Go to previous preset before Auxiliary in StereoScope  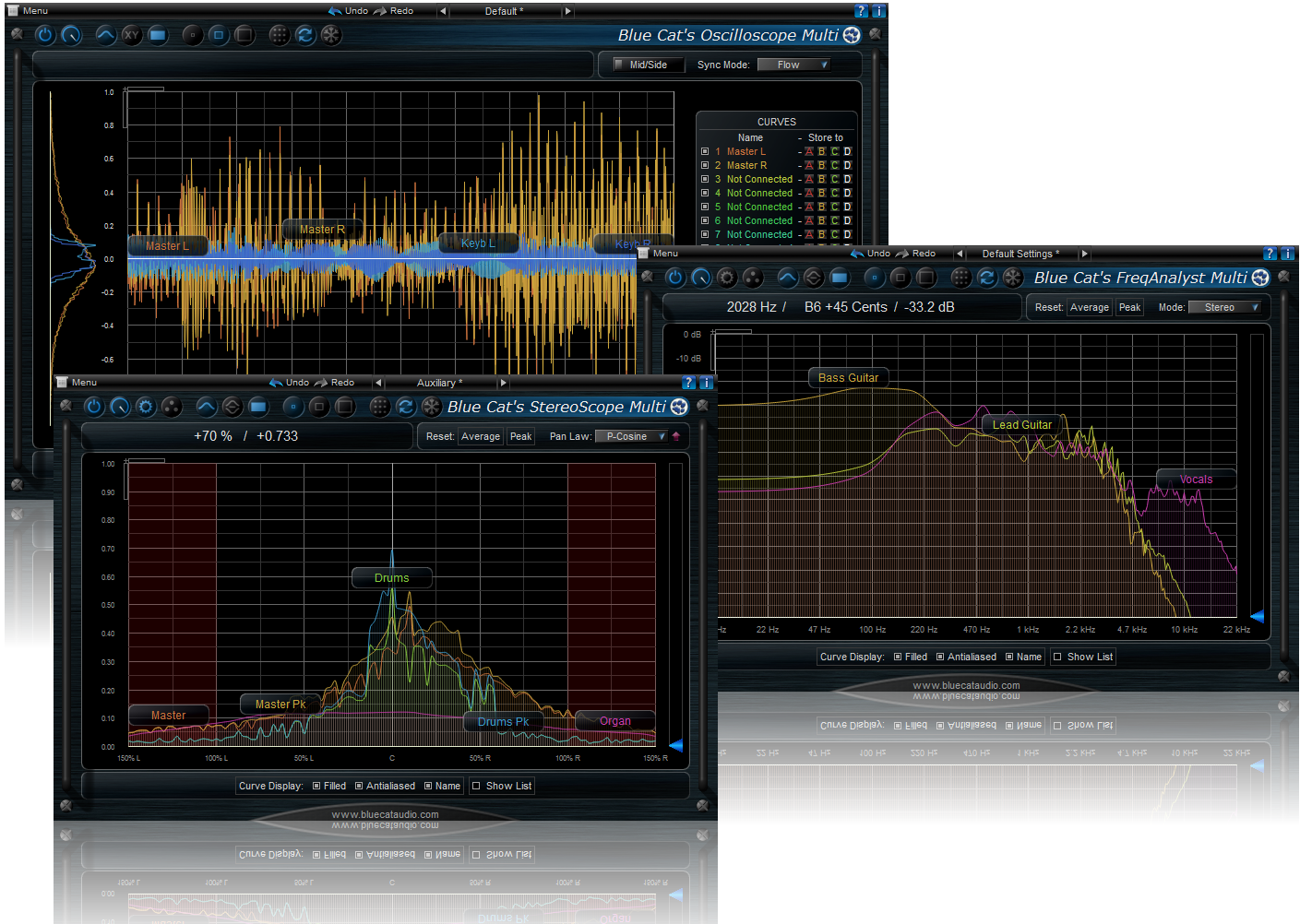coord(377,383)
